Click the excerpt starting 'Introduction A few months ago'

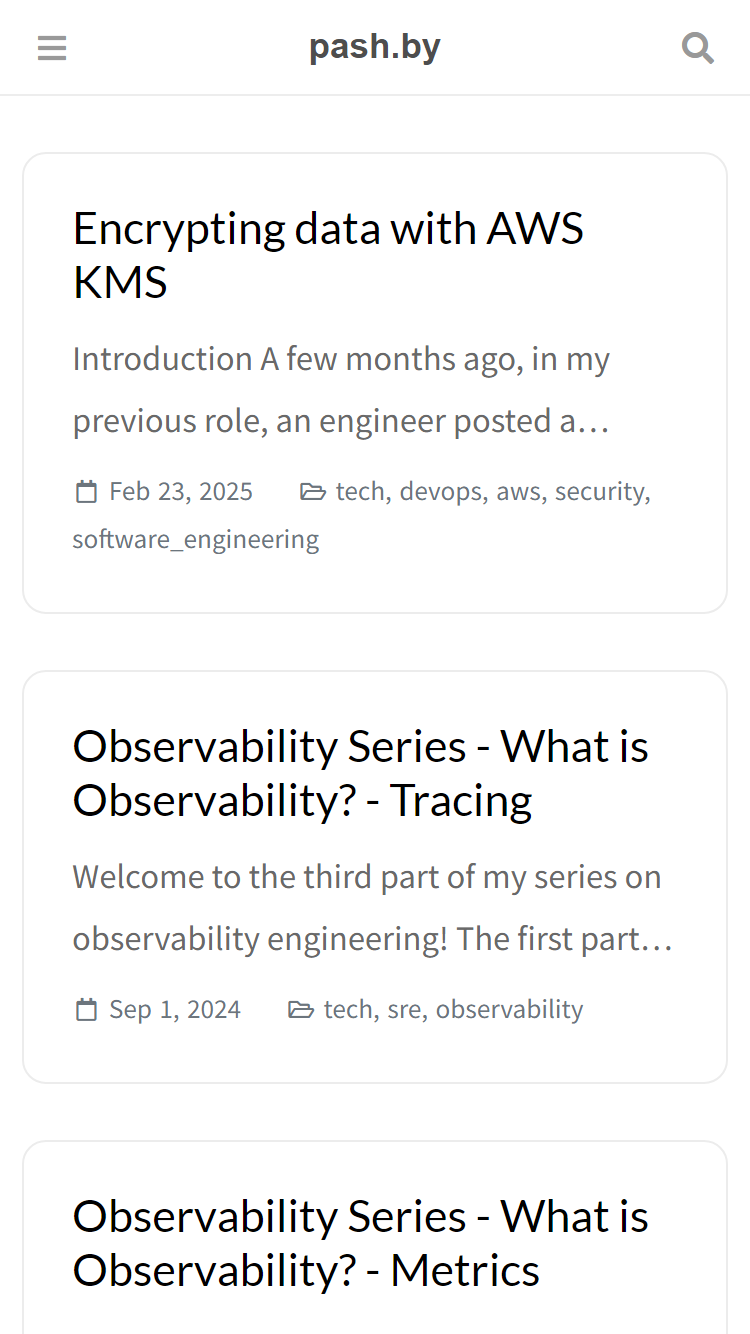click(x=342, y=390)
